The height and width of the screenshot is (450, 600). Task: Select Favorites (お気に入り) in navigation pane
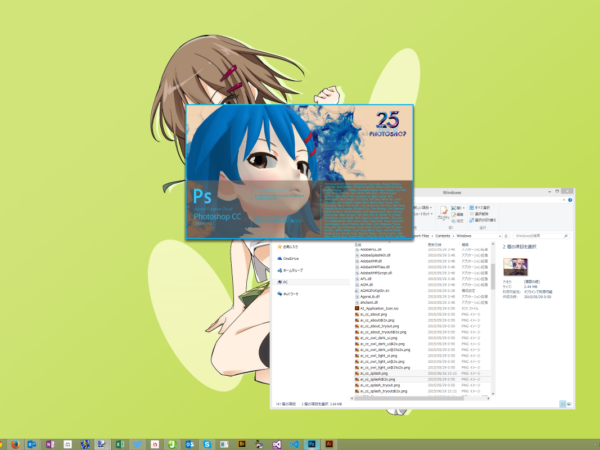pos(287,247)
